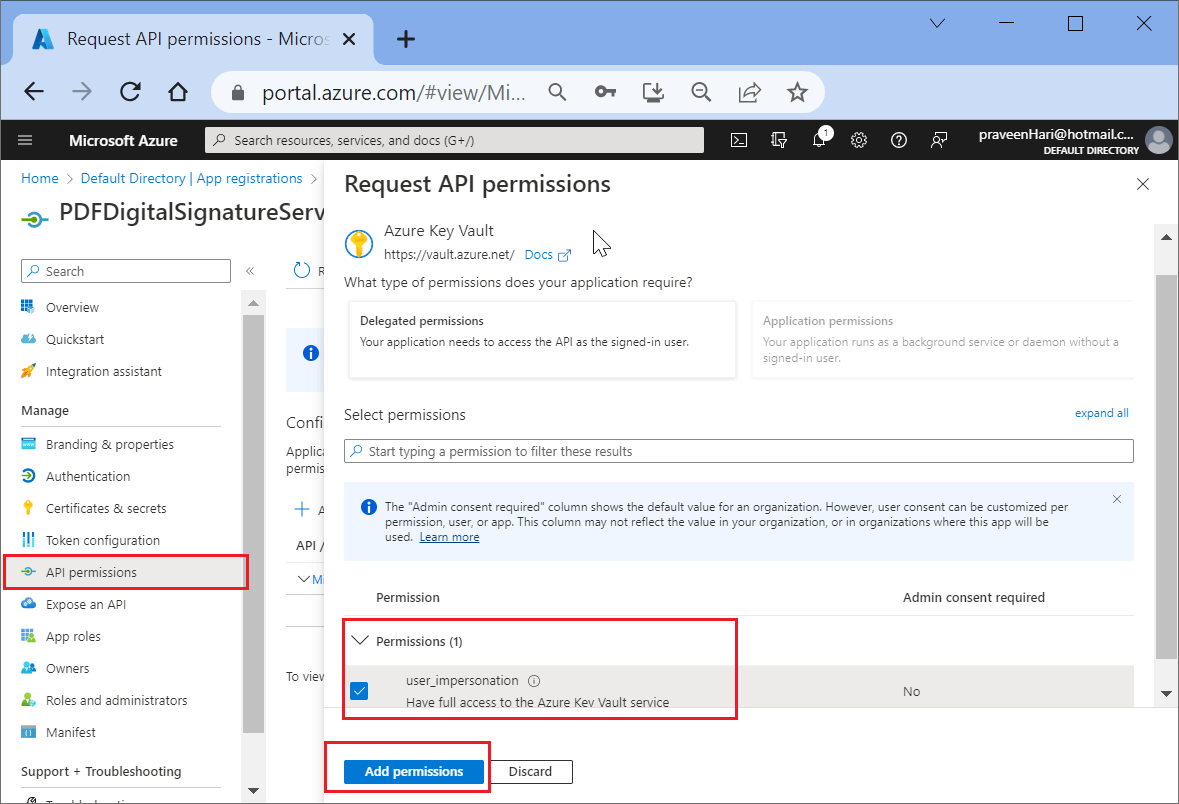Click the user_impersonation info icon
Screen dimensions: 1179x804
coord(534,681)
